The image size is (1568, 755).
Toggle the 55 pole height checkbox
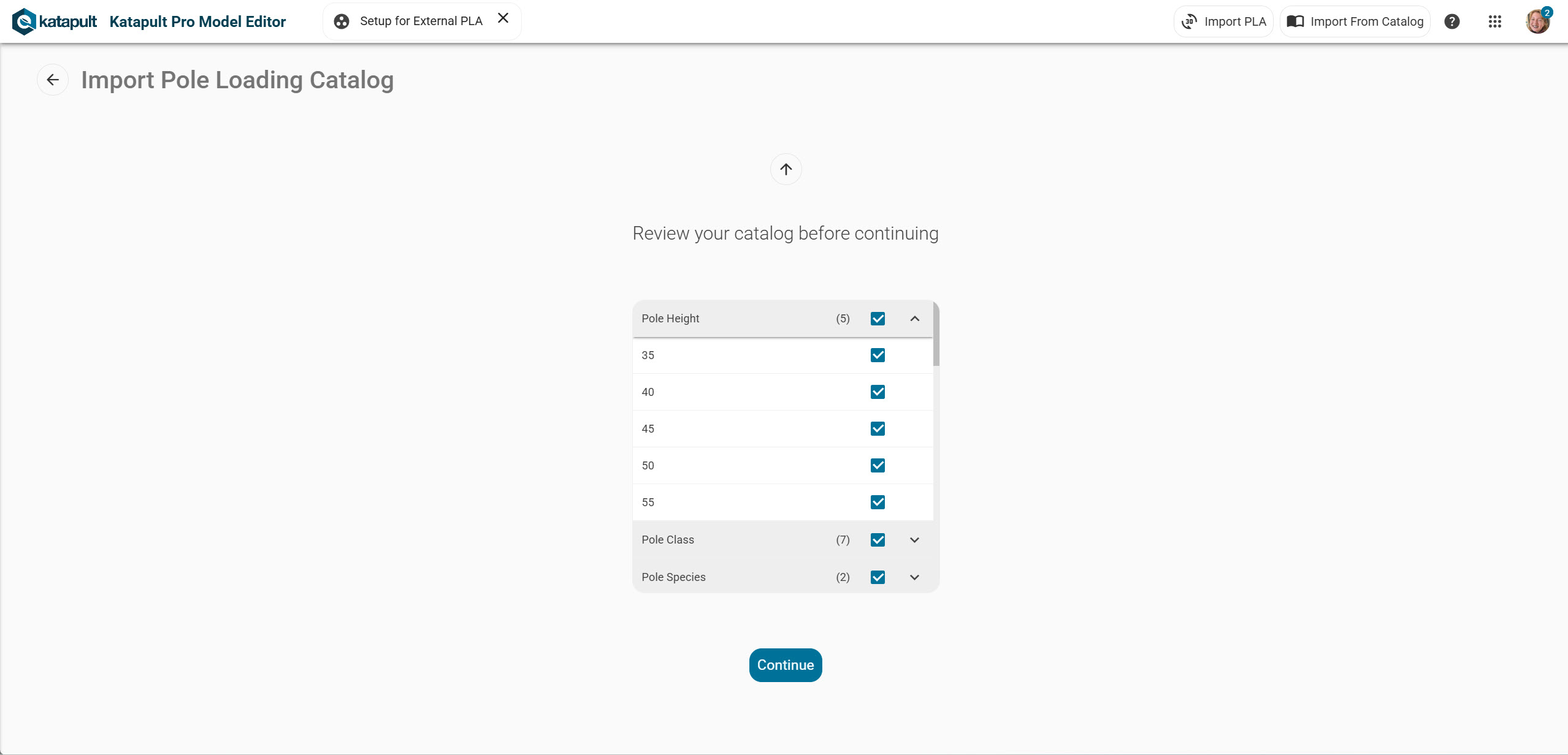click(x=878, y=503)
